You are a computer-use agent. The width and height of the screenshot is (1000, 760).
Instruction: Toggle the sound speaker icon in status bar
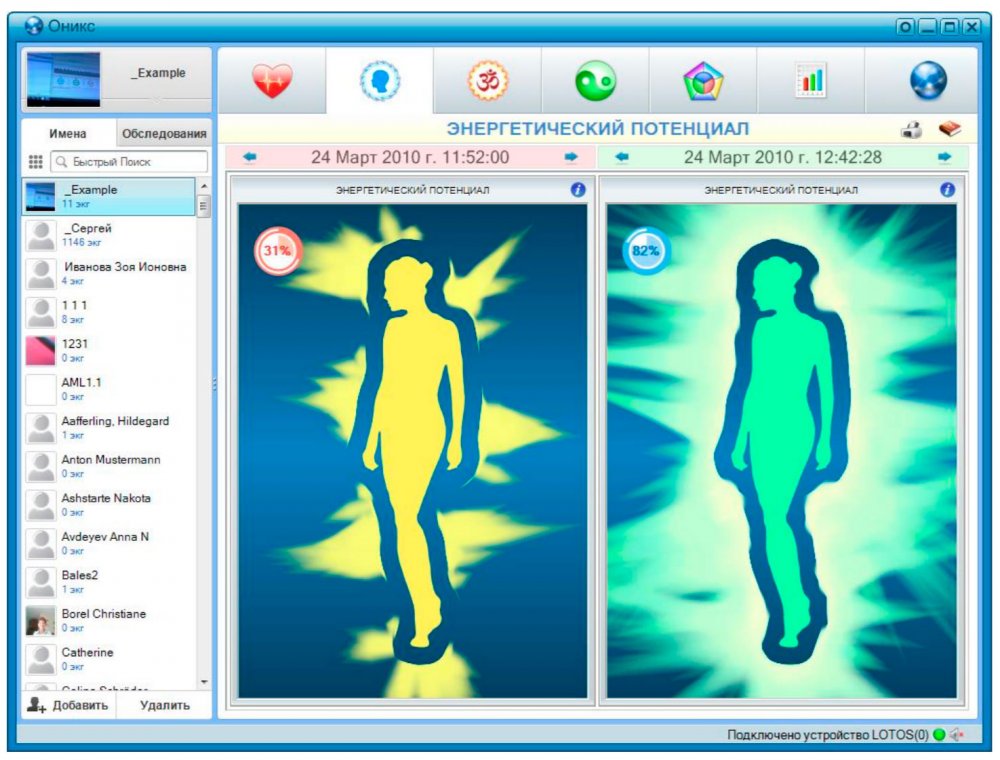[956, 735]
